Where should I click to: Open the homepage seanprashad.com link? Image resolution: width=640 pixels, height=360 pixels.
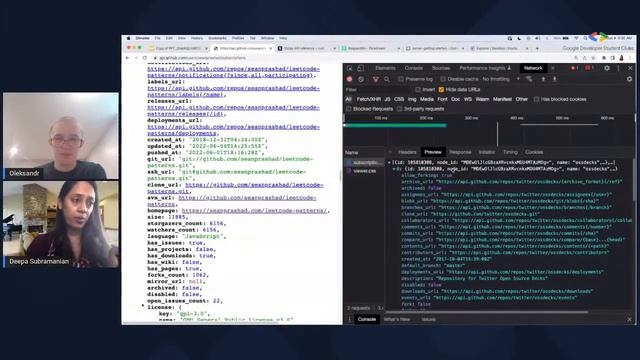click(x=254, y=211)
